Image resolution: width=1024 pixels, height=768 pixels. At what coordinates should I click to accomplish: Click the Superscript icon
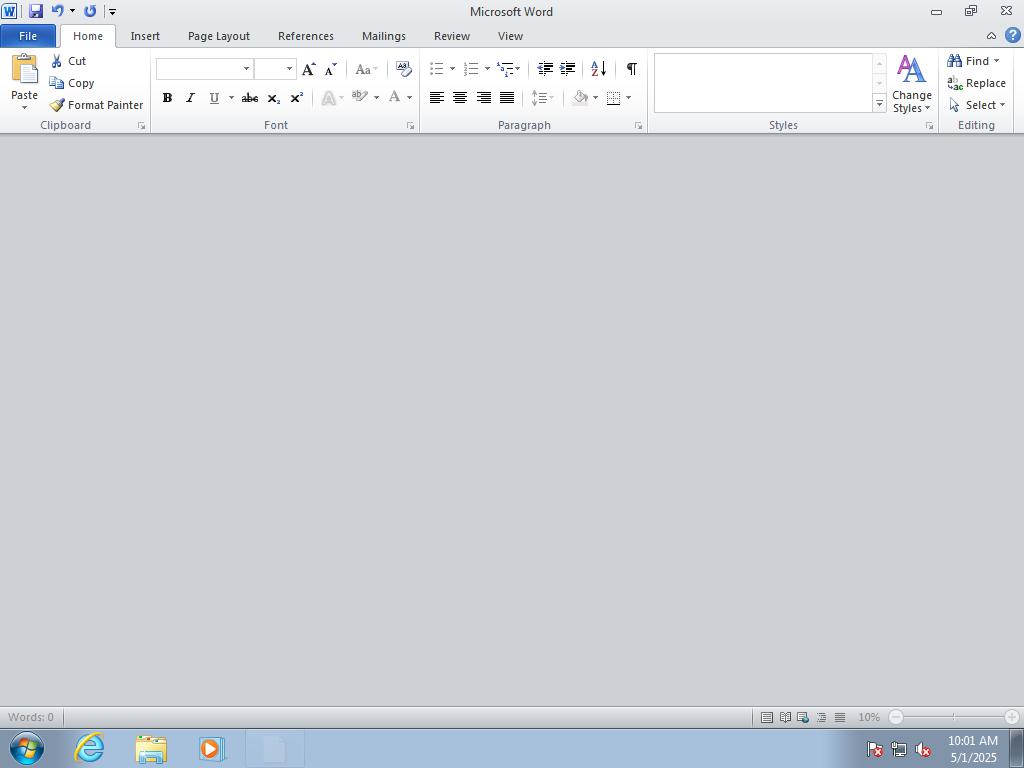296,98
